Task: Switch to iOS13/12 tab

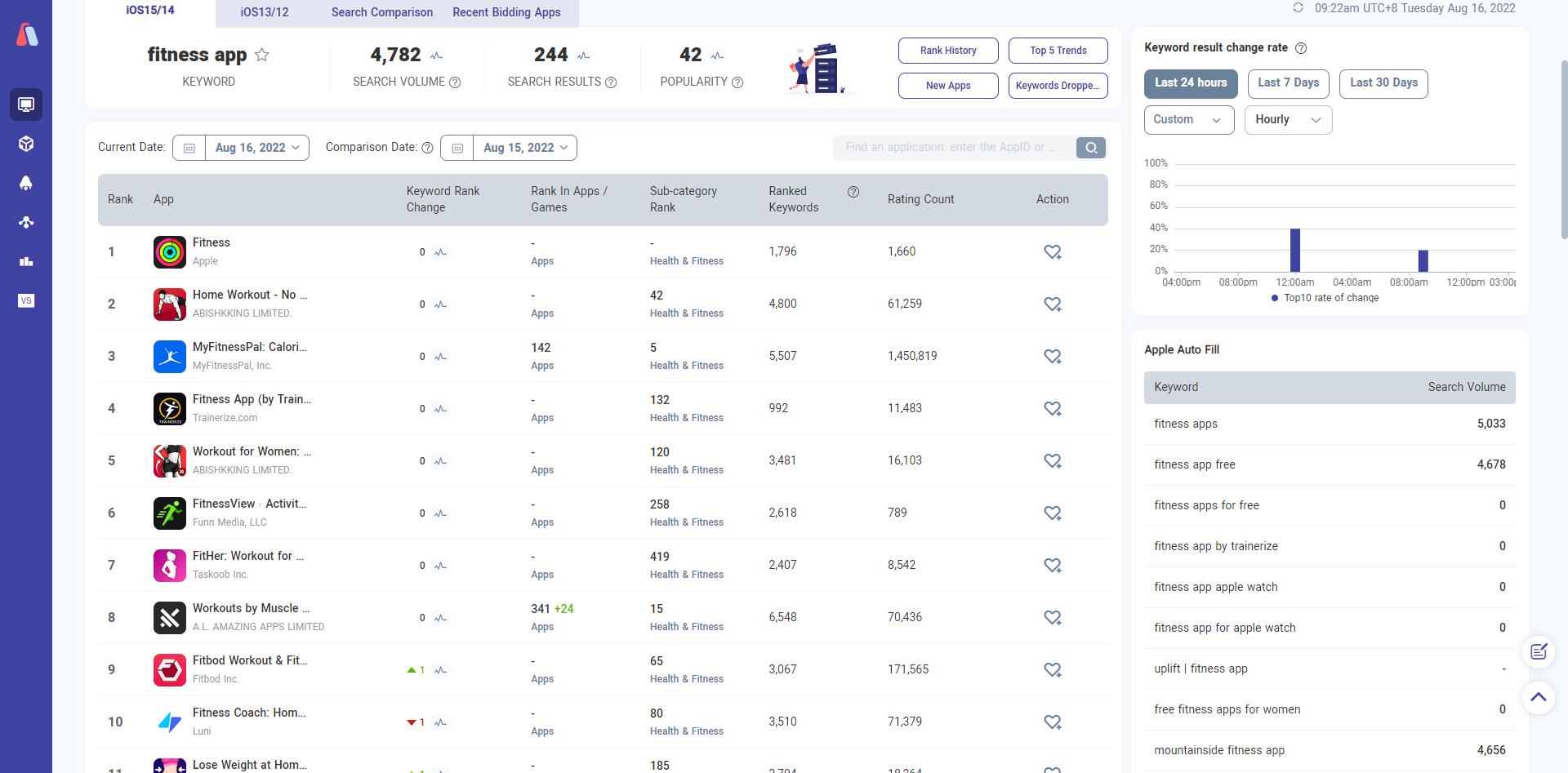Action: coord(265,12)
